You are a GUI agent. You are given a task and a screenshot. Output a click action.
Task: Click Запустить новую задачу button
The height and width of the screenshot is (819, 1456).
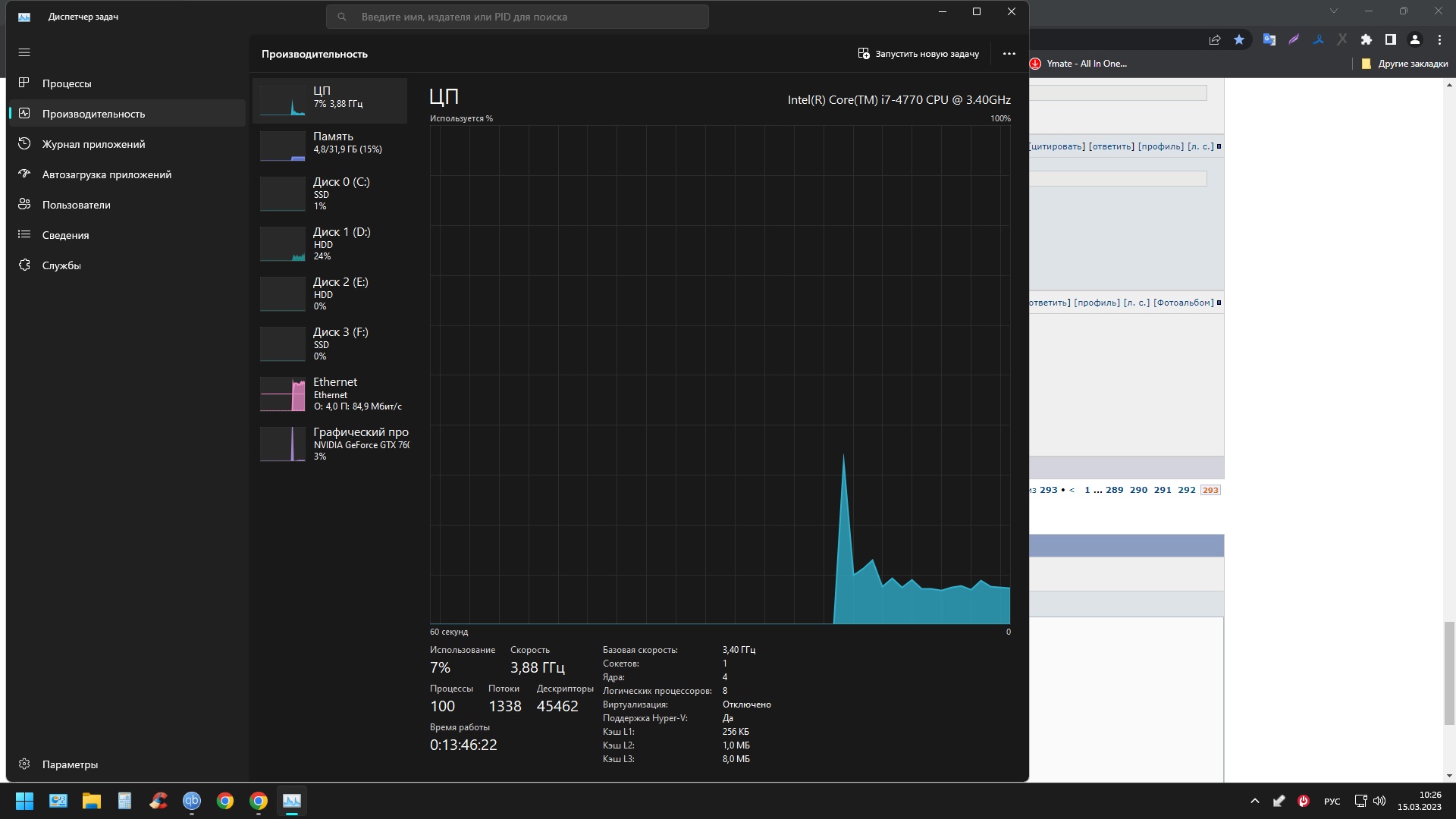[x=918, y=54]
